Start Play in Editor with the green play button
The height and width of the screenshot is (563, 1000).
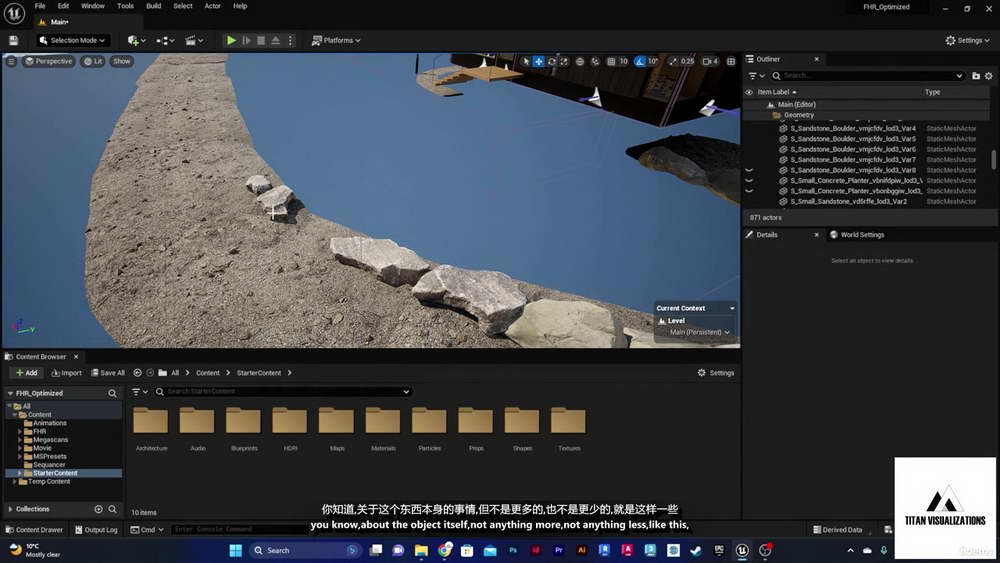click(231, 40)
